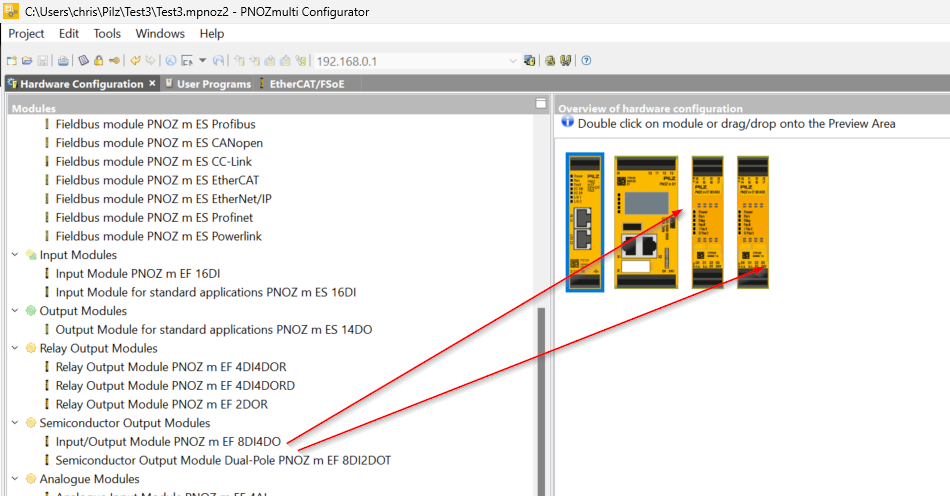Screen dimensions: 950x496
Task: Click the blue-framed fieldbus module thumbnail
Action: pyautogui.click(x=585, y=222)
